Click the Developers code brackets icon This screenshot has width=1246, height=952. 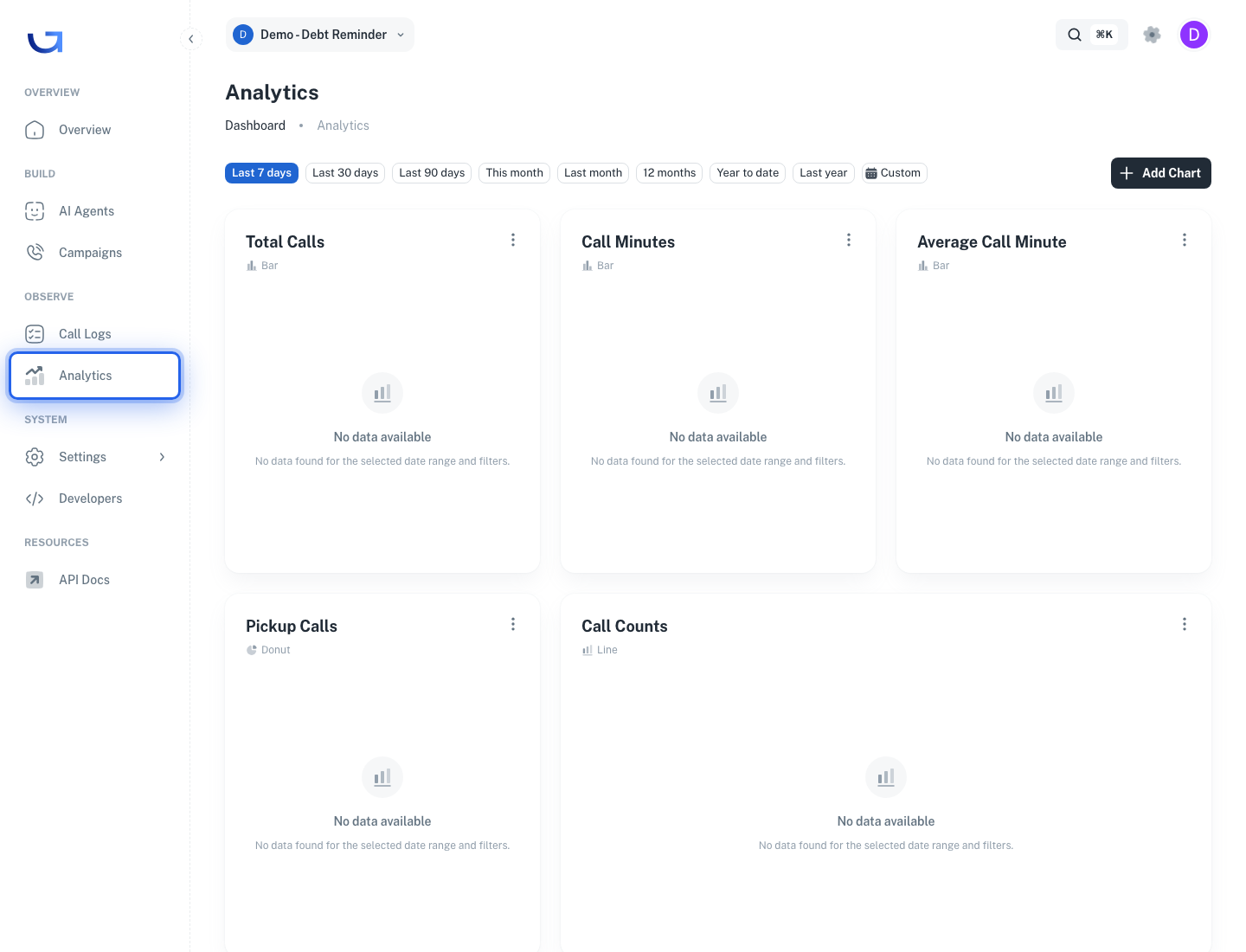pyautogui.click(x=35, y=499)
